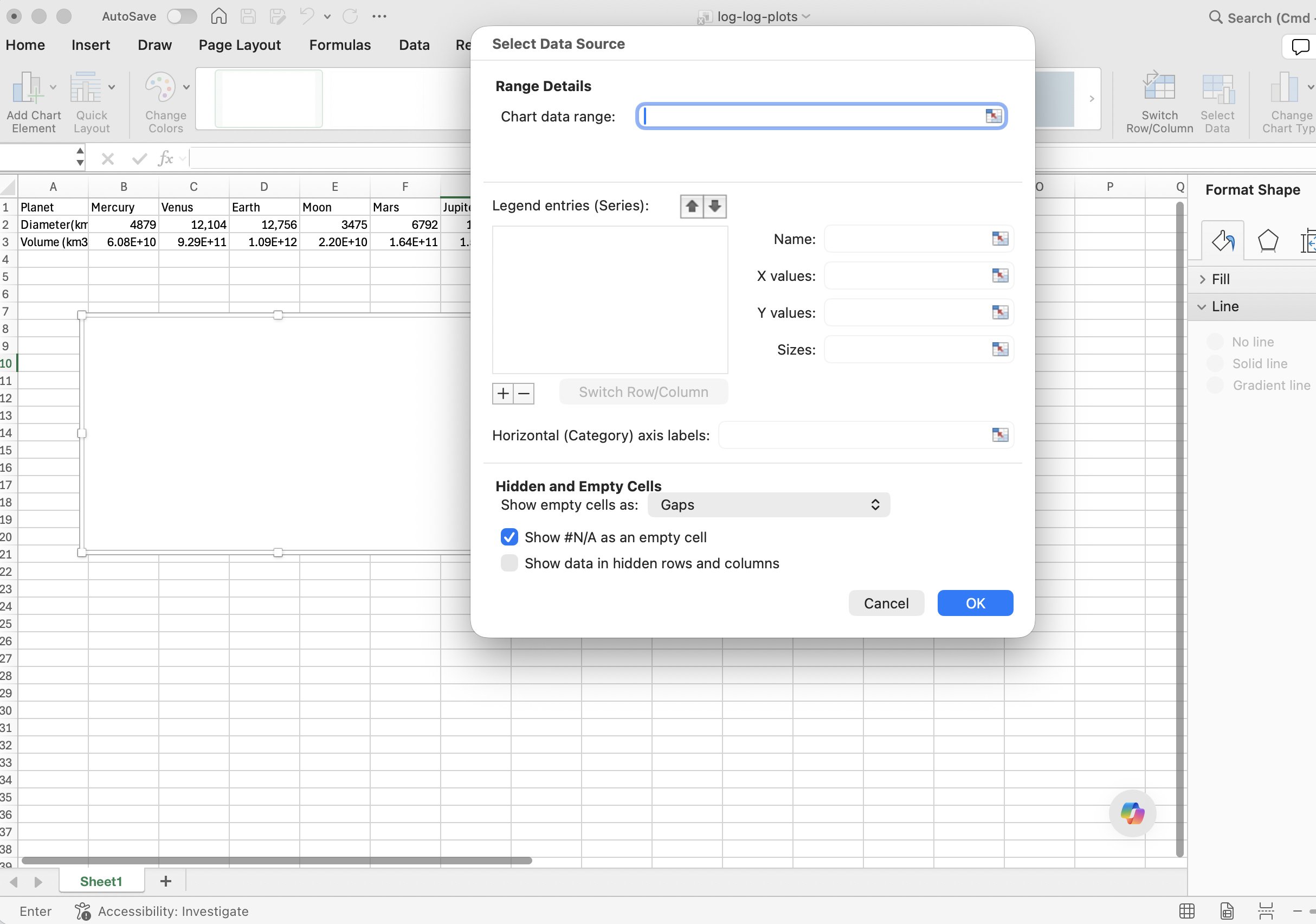
Task: Open the Show empty cells as dropdown
Action: click(769, 505)
